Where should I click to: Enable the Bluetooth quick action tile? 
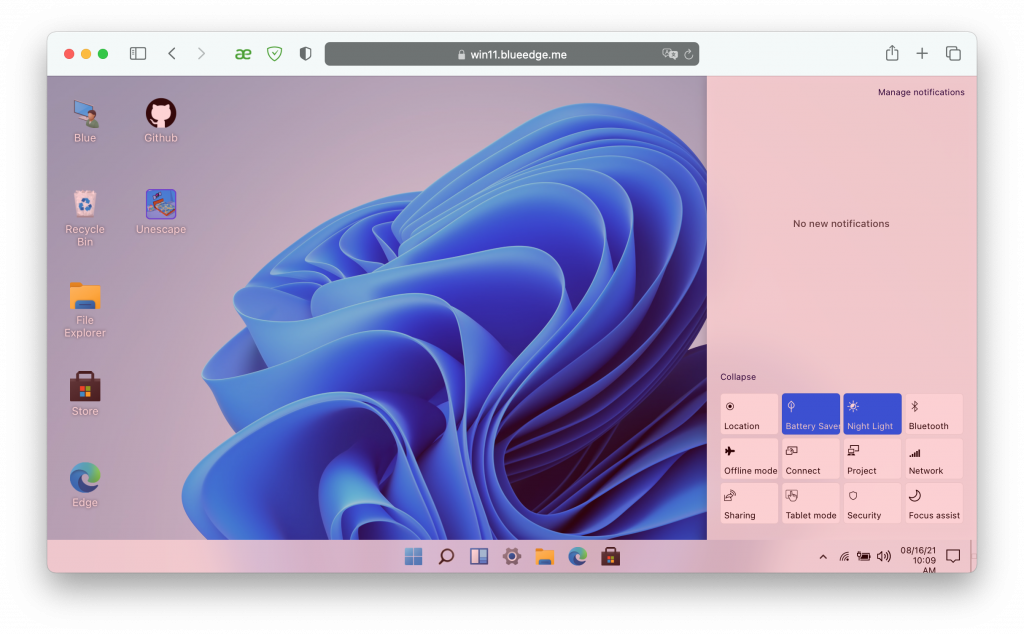click(x=933, y=414)
